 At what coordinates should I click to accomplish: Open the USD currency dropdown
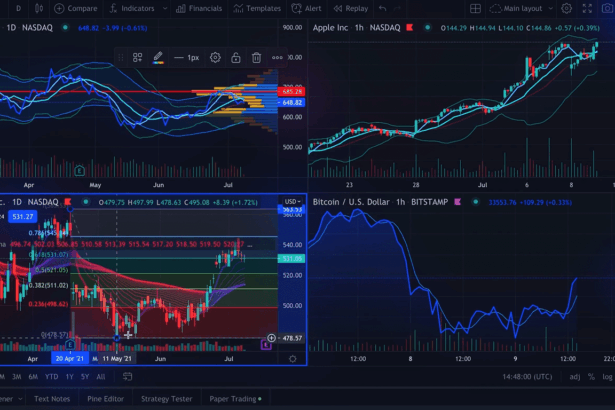[293, 202]
